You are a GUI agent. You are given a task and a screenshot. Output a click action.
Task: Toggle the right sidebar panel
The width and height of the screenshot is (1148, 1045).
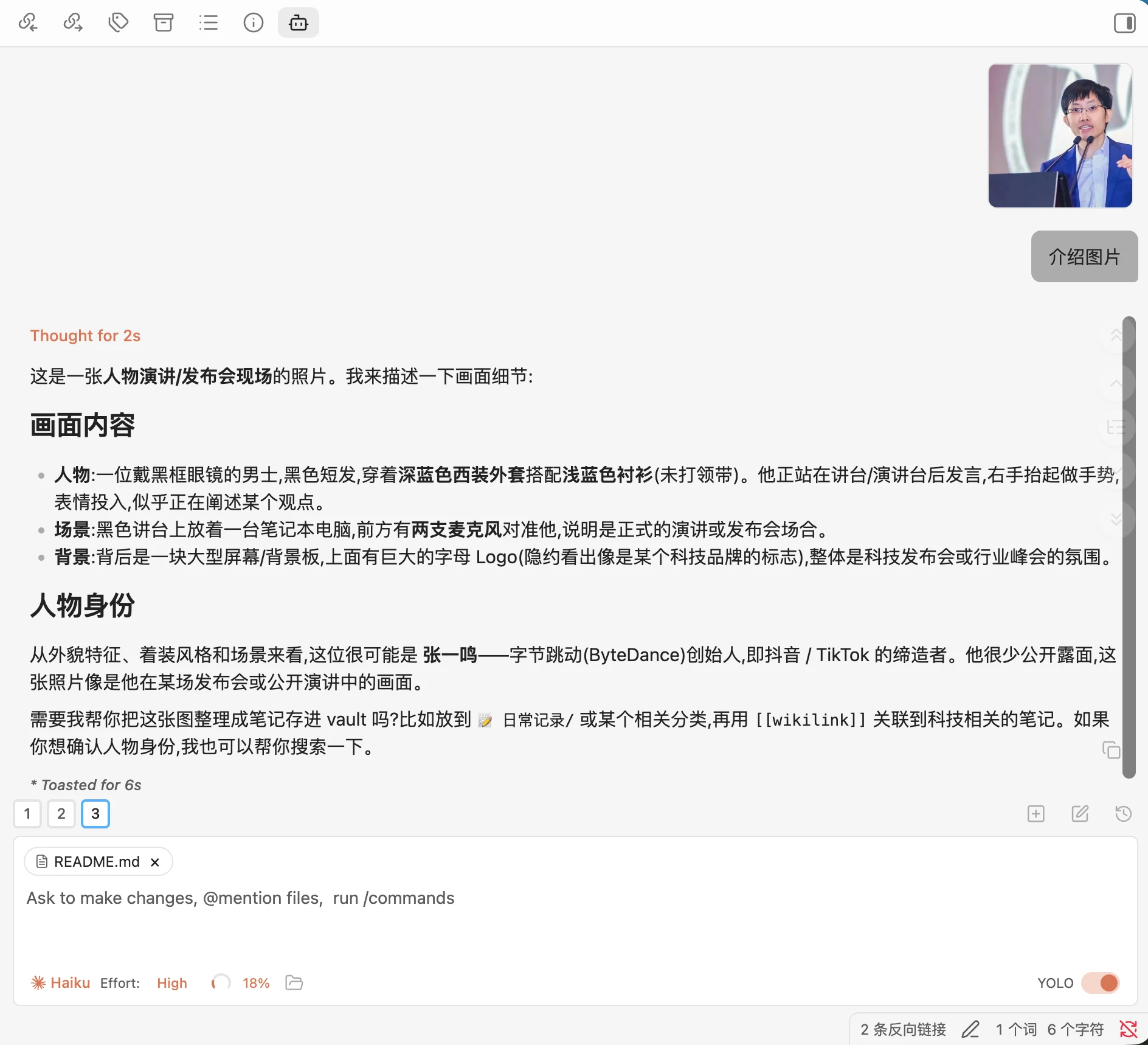pos(1124,23)
